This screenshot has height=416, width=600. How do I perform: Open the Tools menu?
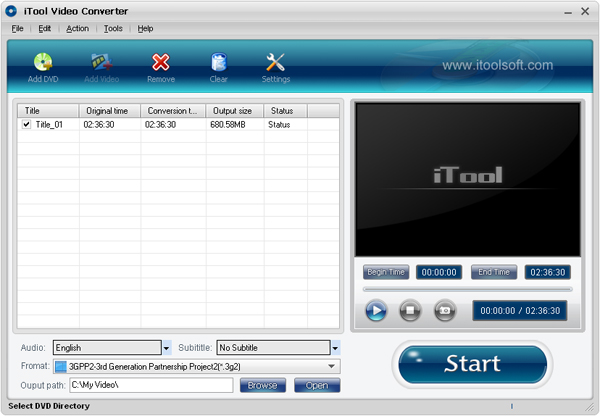click(113, 28)
